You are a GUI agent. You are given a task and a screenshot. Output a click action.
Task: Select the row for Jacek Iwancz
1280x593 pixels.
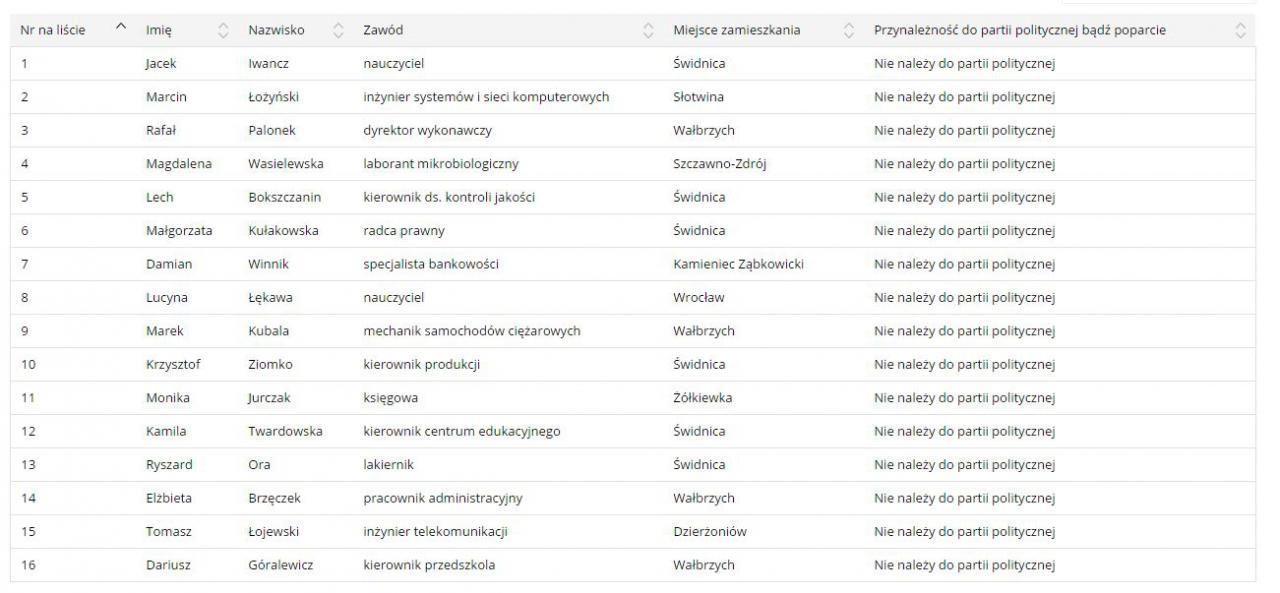[x=632, y=64]
